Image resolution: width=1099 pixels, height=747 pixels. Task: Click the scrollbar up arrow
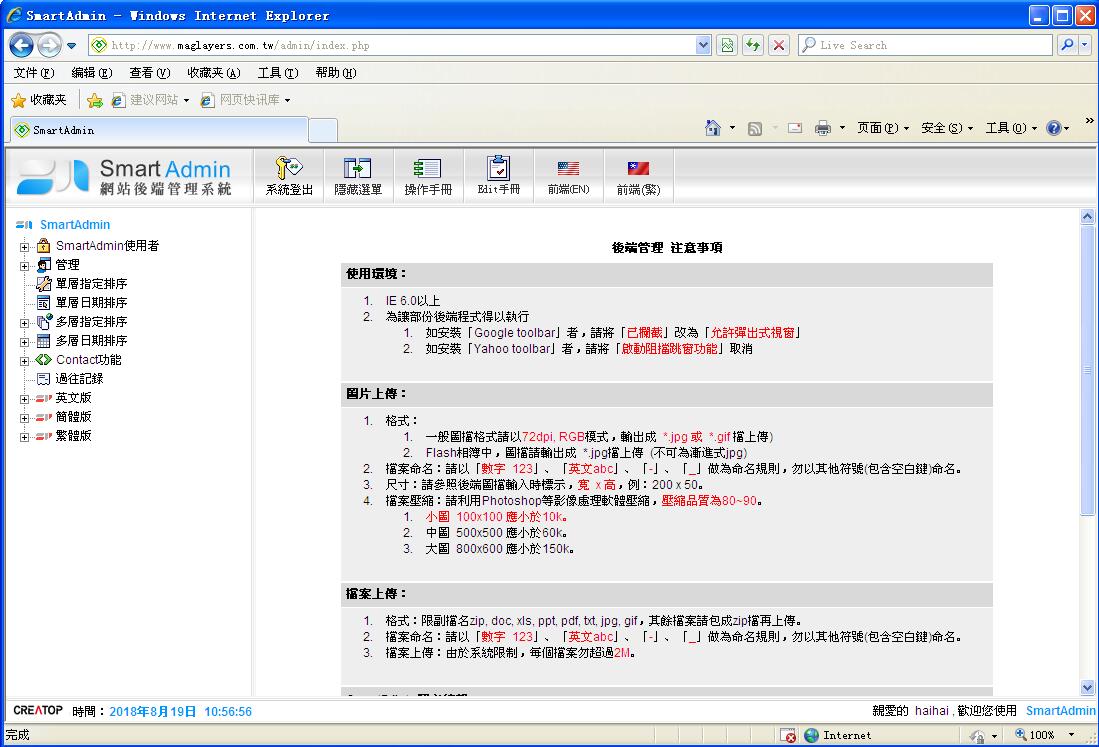(1087, 216)
